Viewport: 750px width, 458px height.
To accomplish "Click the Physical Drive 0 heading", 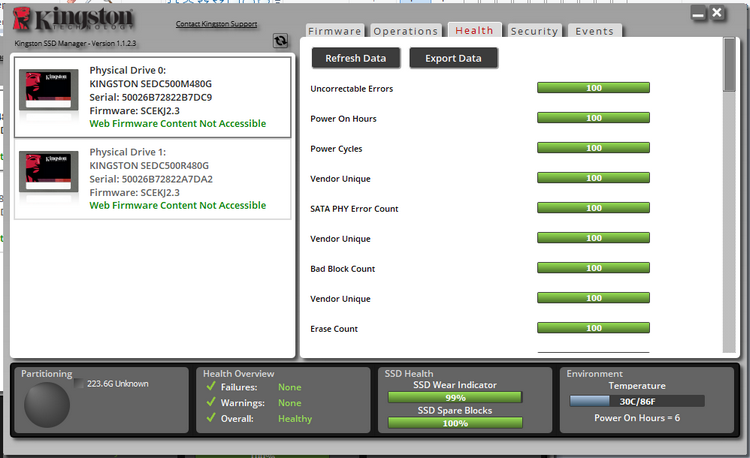I will click(128, 70).
